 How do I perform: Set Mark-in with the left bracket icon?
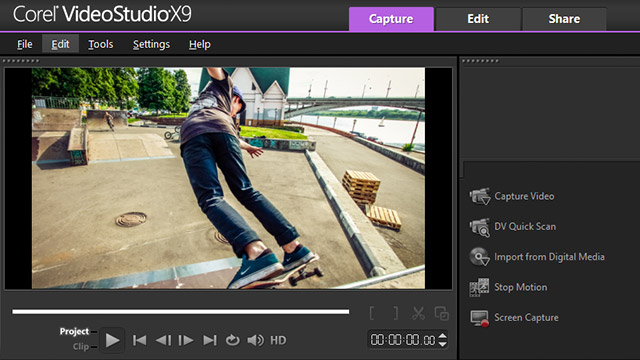coord(372,313)
